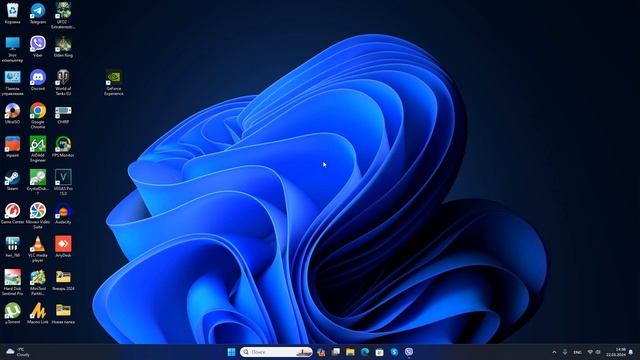Select the Macros Link desktop shortcut
Image resolution: width=640 pixels, height=360 pixels.
click(38, 314)
